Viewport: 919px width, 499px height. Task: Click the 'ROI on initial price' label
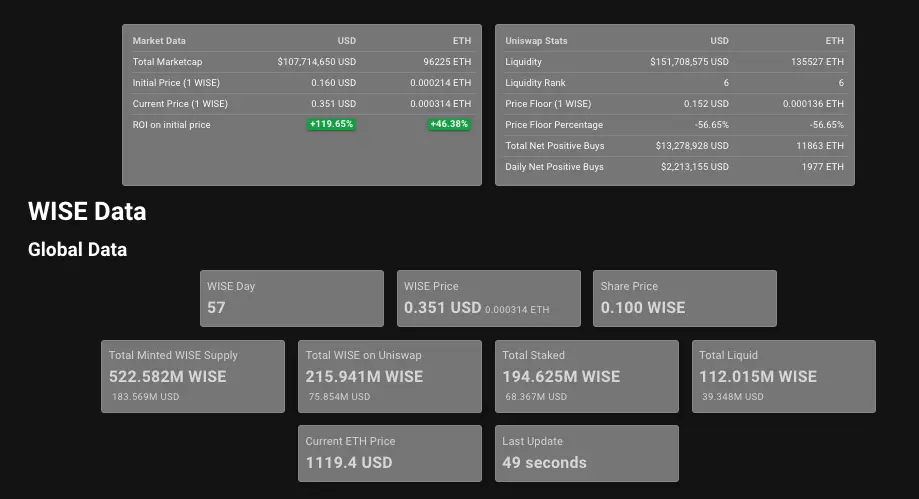pyautogui.click(x=171, y=124)
